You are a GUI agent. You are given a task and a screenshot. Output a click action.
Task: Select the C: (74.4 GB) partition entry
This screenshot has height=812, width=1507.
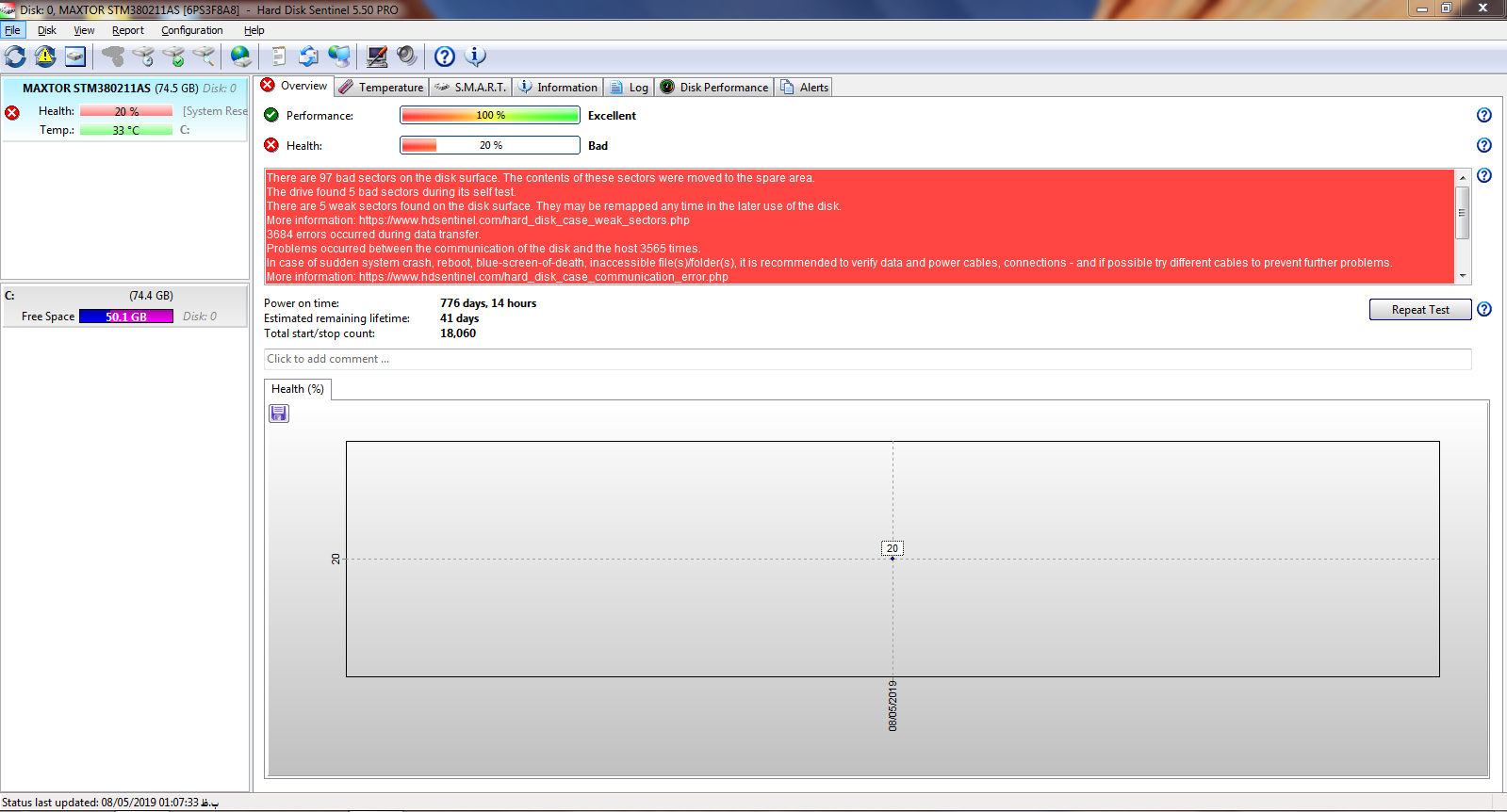click(124, 306)
